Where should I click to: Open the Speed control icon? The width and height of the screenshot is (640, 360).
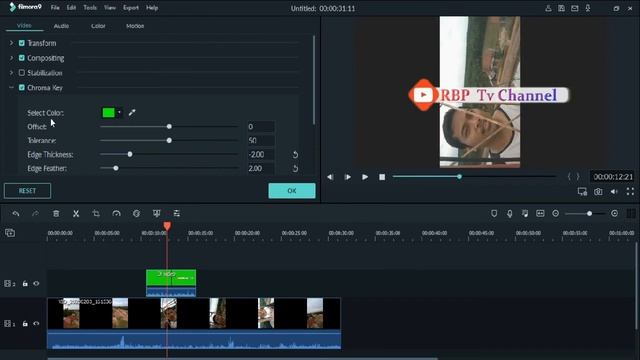coord(116,213)
